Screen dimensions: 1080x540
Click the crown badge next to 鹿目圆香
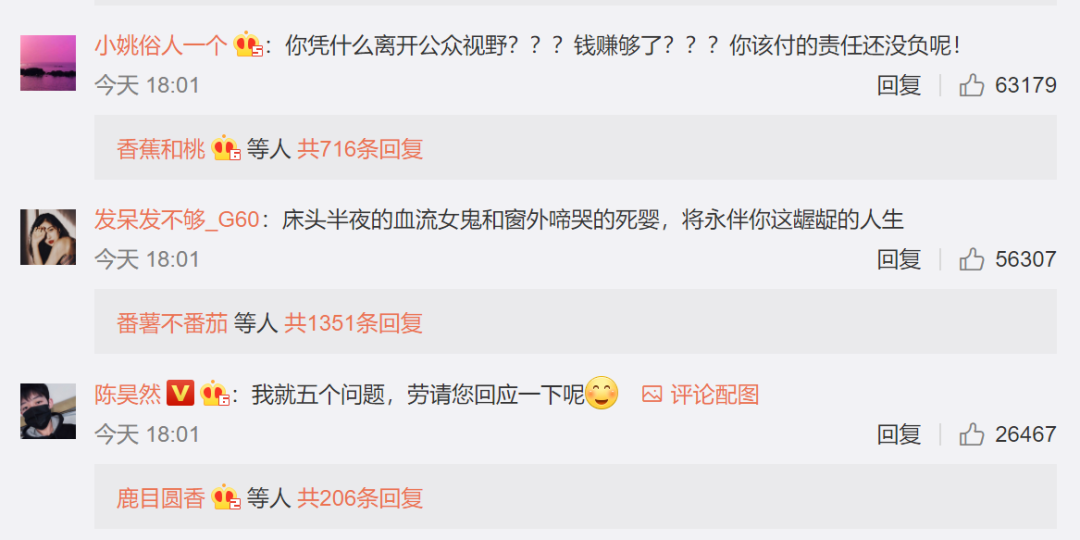point(225,497)
